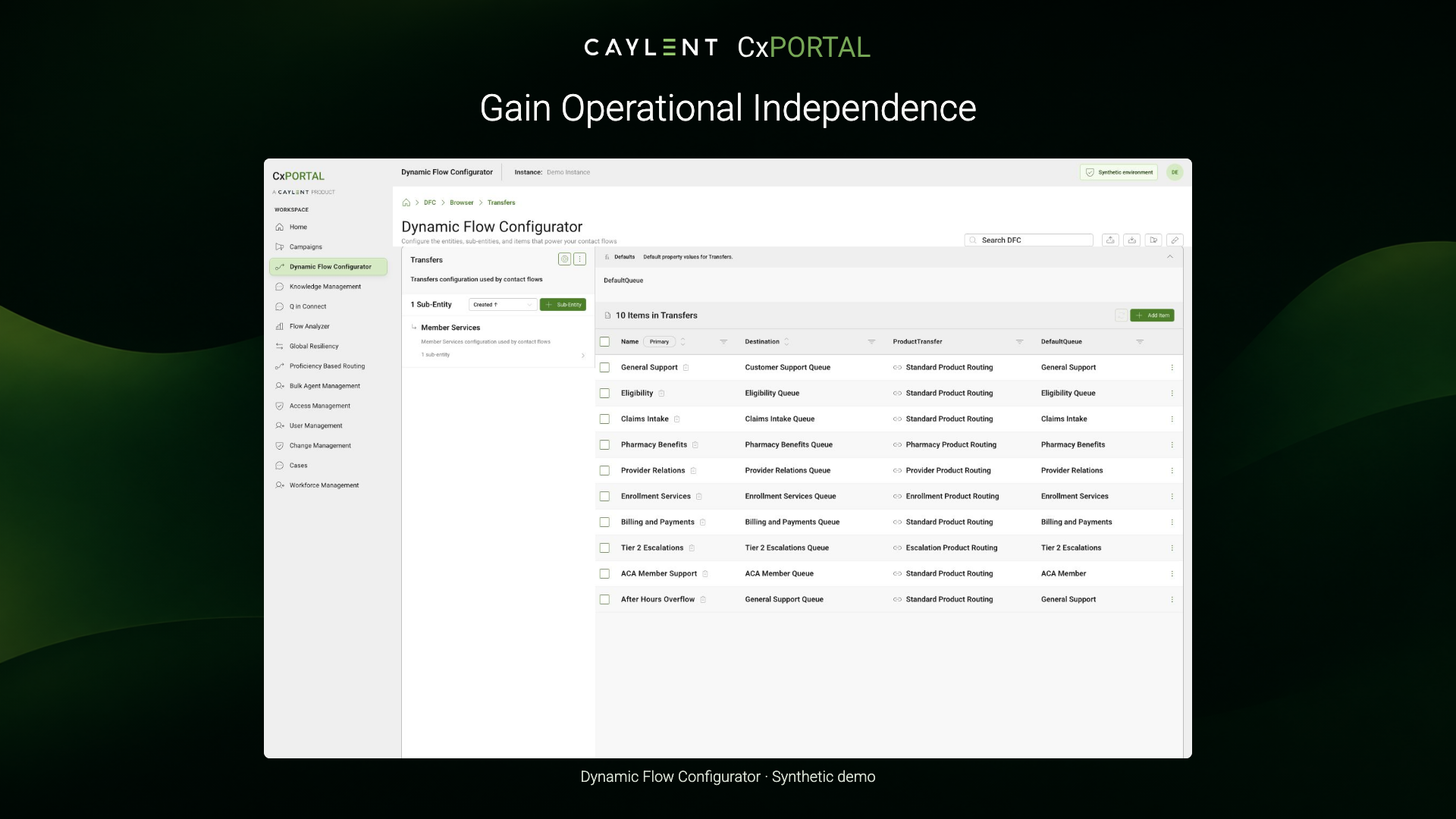This screenshot has width=1456, height=819.
Task: Open Transfers panel settings gear icon
Action: (x=564, y=259)
